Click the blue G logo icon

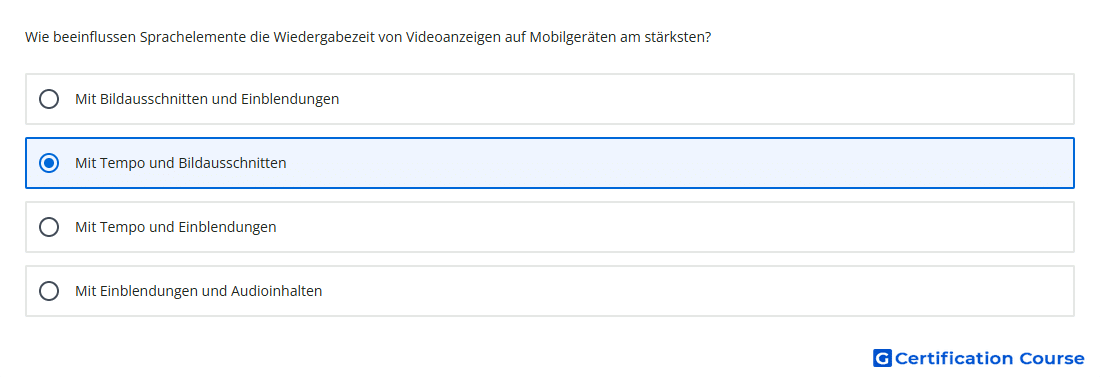click(882, 358)
